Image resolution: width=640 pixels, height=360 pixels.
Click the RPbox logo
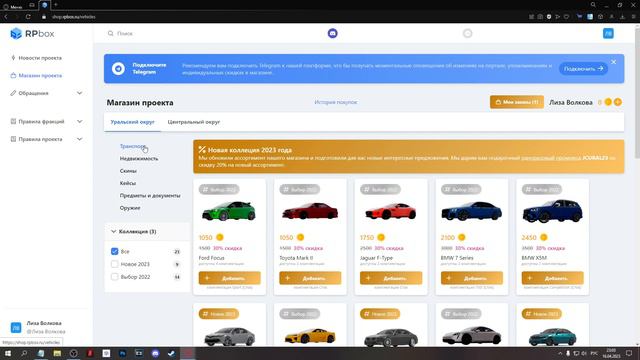tap(32, 33)
